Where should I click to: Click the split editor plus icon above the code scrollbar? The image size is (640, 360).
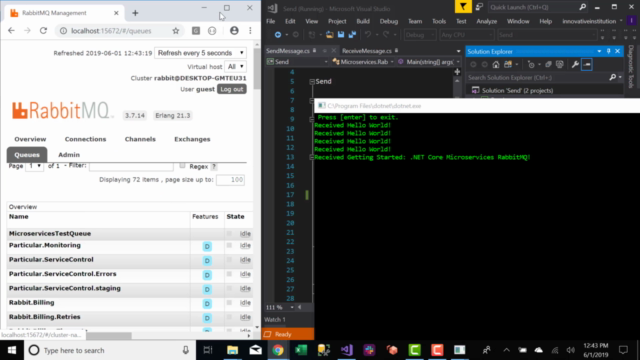point(457,72)
